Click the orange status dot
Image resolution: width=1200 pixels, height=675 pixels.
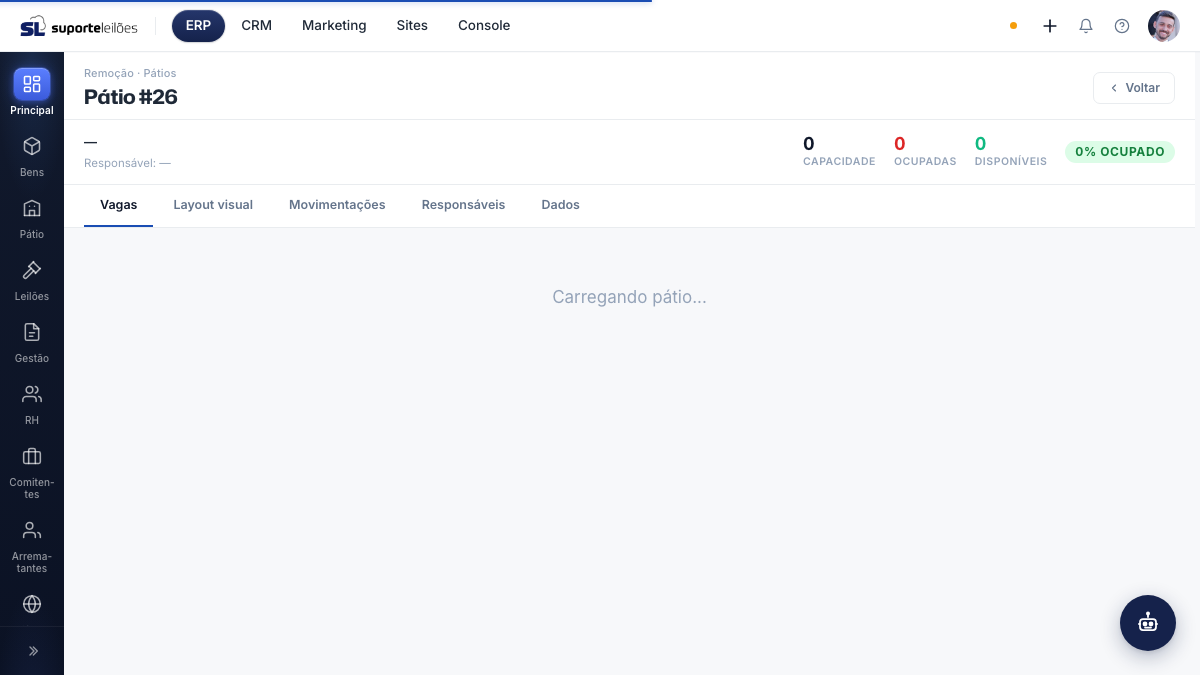(x=1014, y=26)
